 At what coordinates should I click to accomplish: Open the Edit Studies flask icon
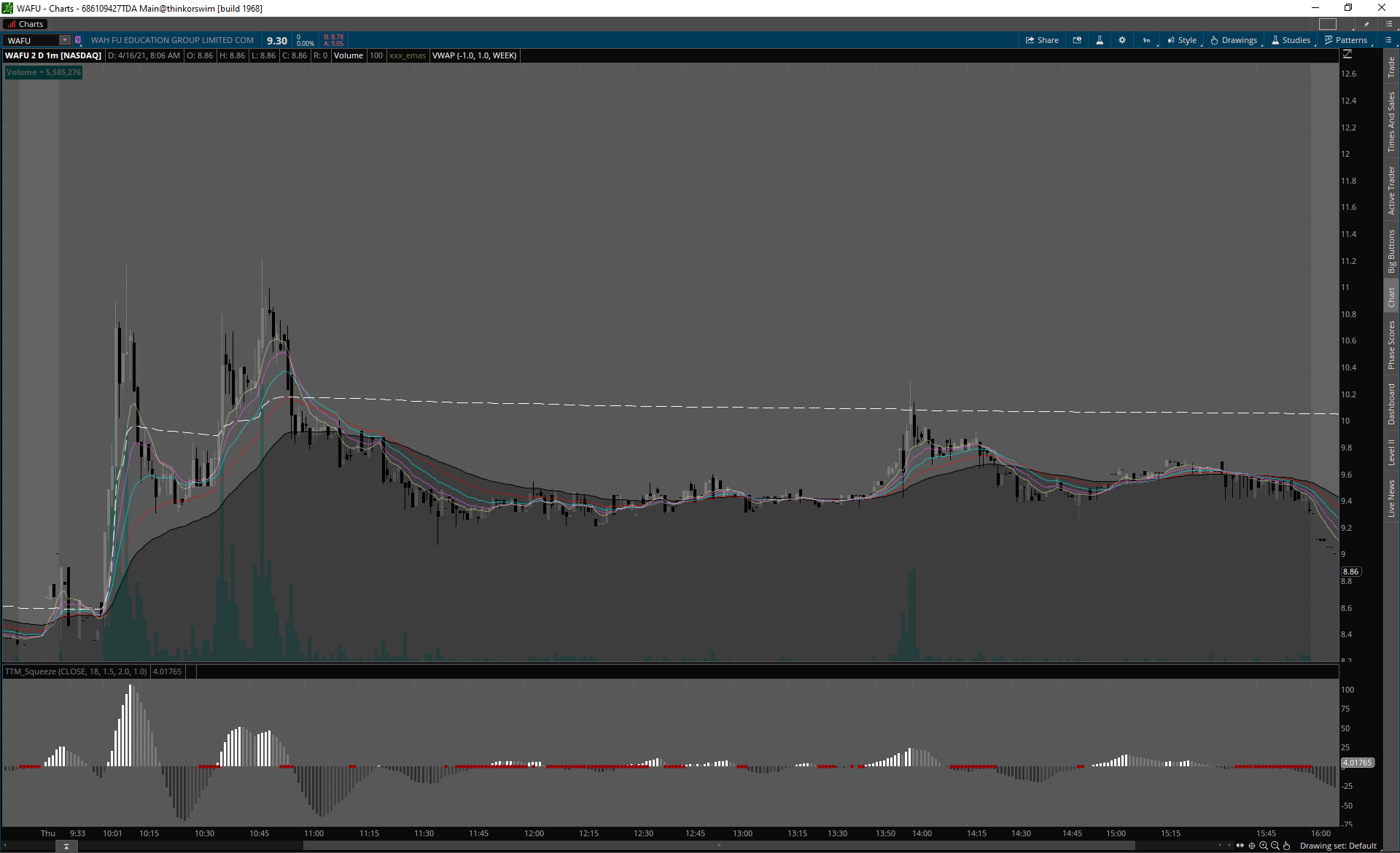1100,40
